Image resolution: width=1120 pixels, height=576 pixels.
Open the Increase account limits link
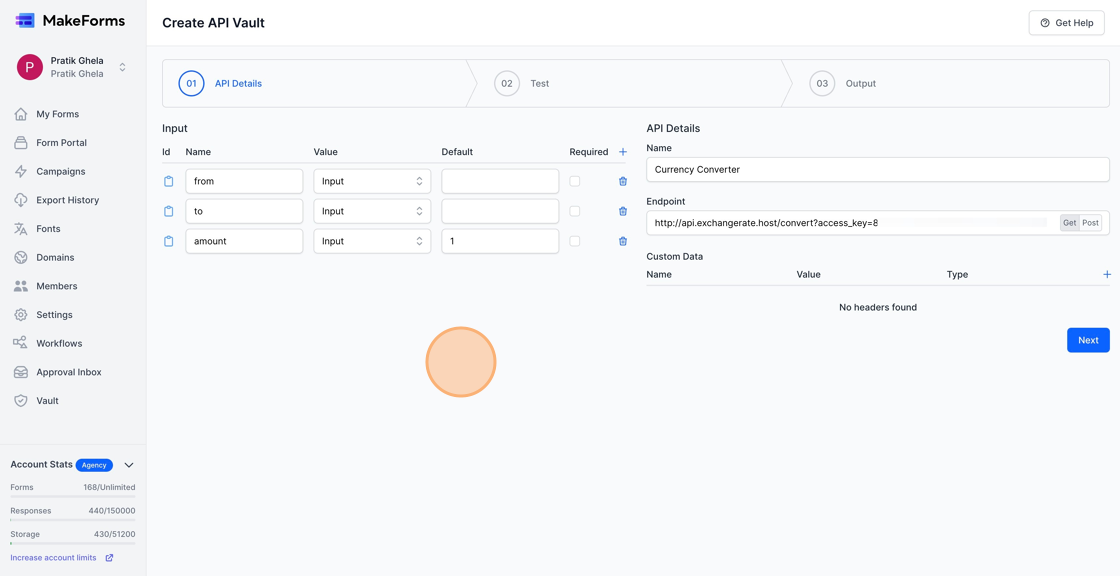pyautogui.click(x=55, y=557)
